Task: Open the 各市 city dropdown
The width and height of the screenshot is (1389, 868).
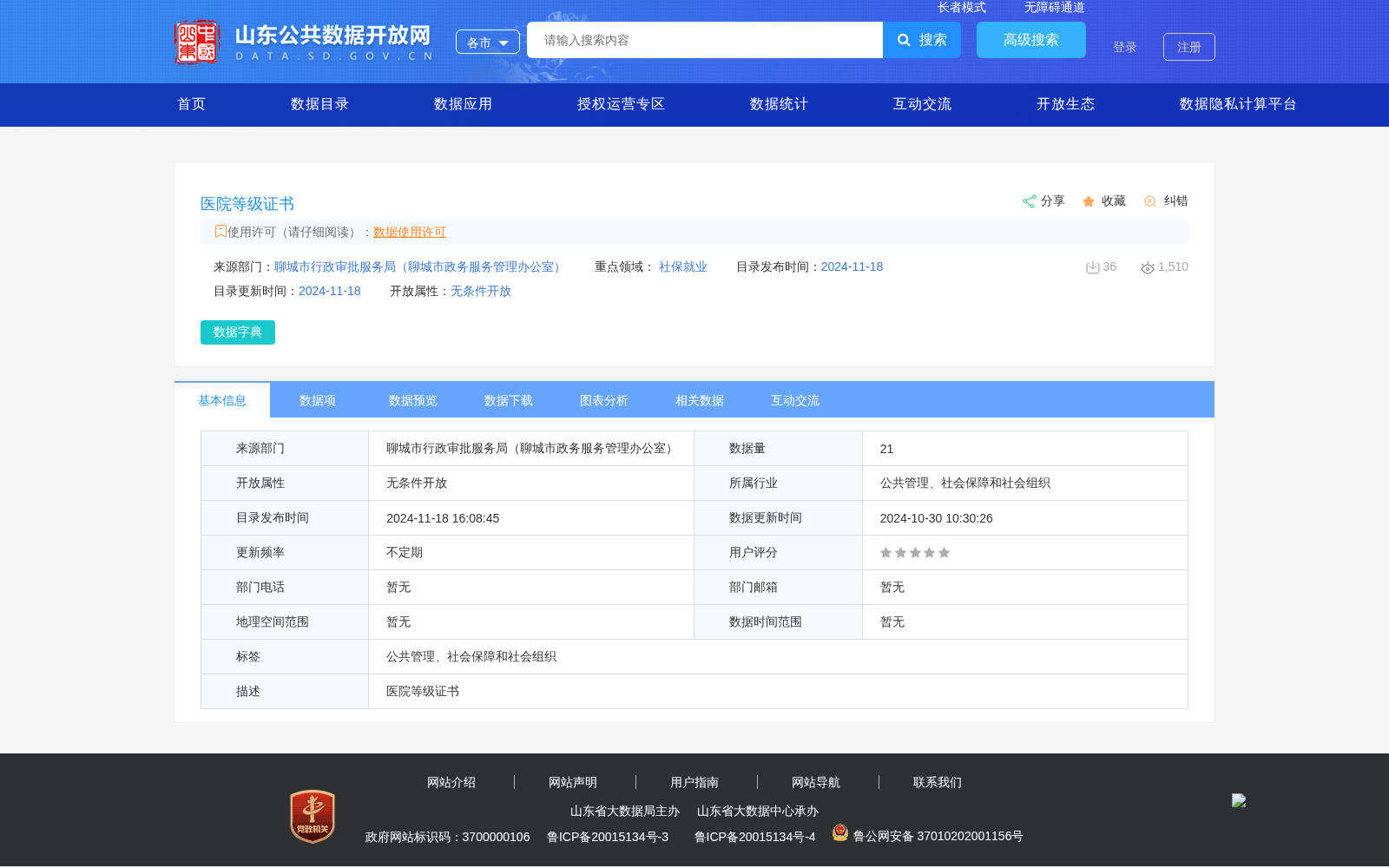Action: (488, 42)
